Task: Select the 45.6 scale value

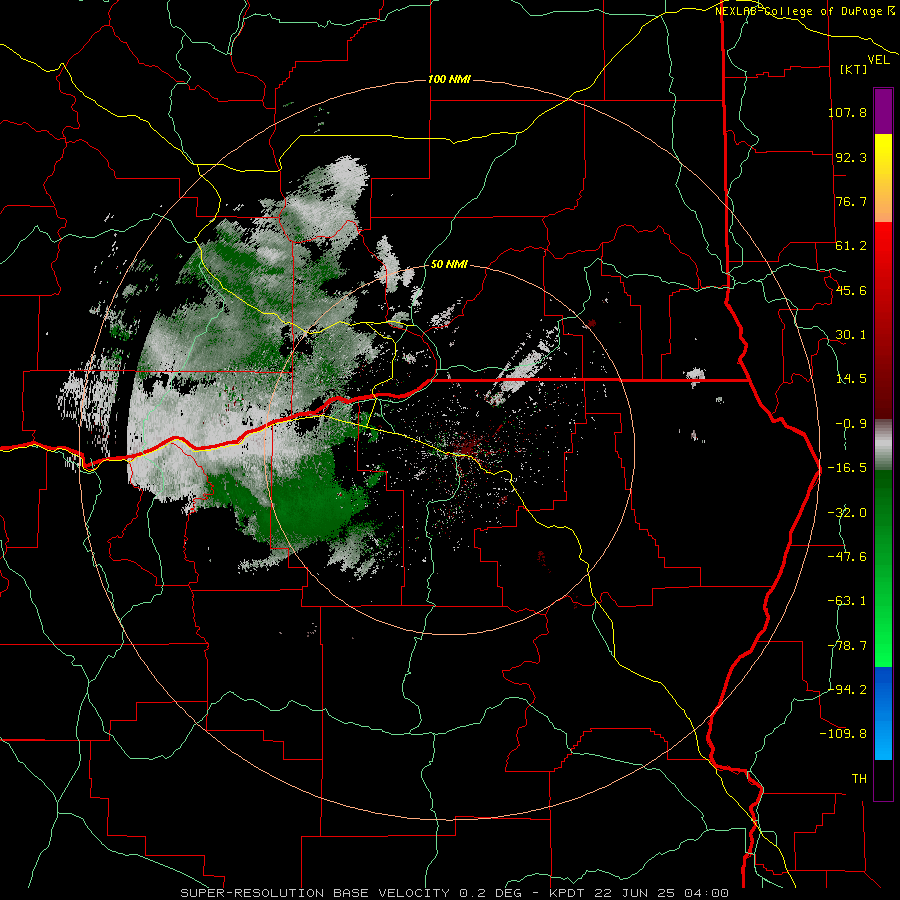Action: pos(851,290)
